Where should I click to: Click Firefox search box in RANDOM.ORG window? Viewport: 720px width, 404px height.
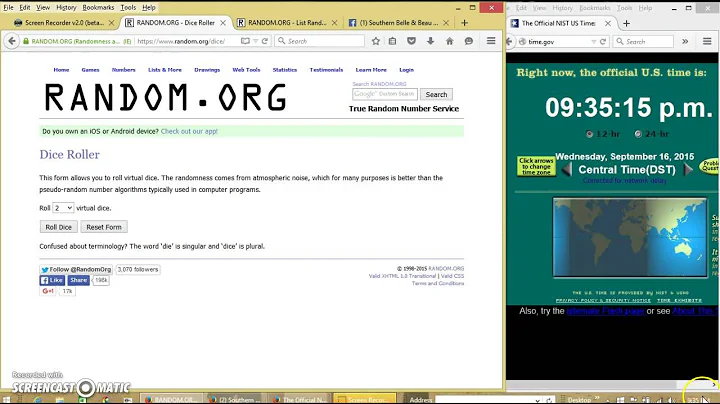click(320, 41)
